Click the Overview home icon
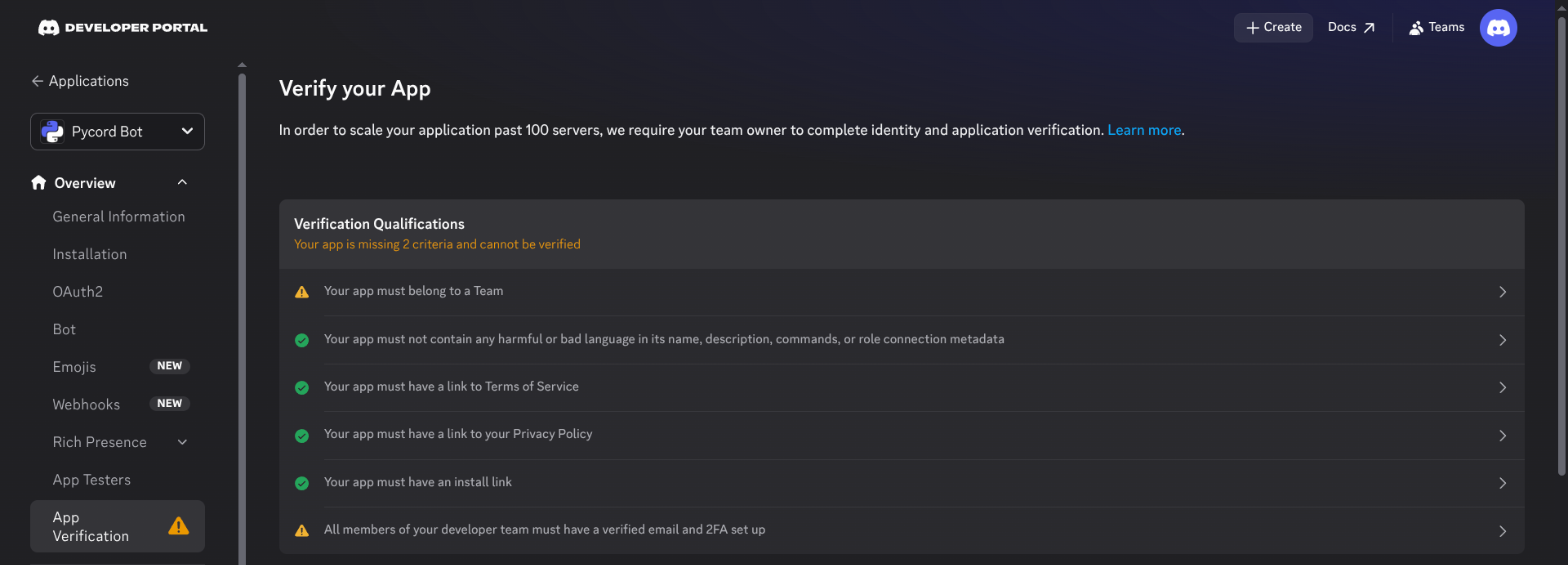 pyautogui.click(x=39, y=183)
